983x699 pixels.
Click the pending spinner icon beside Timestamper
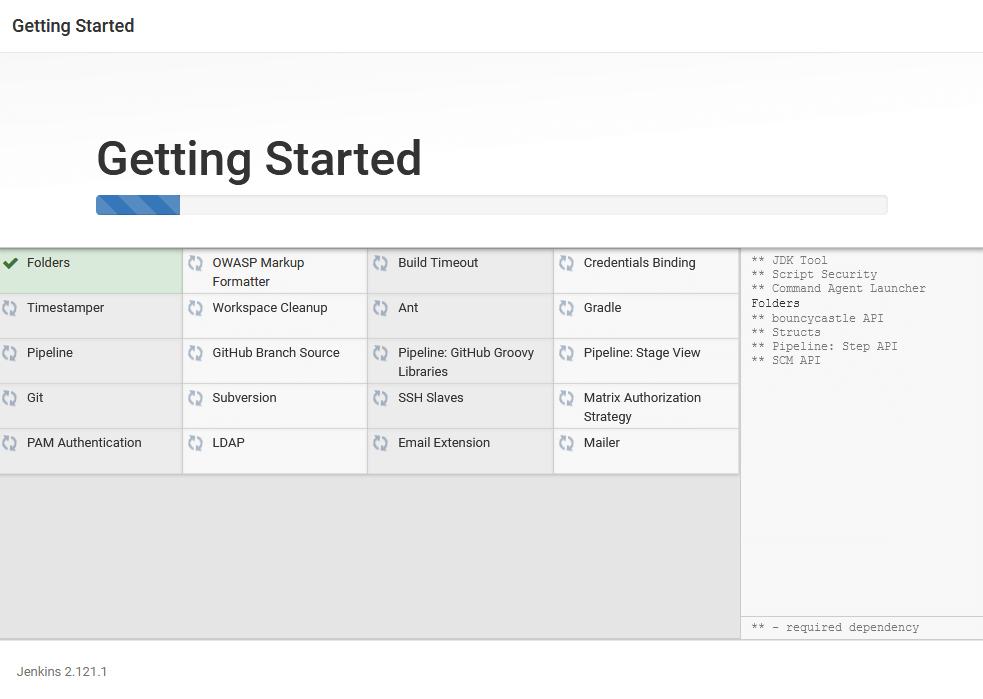9,308
